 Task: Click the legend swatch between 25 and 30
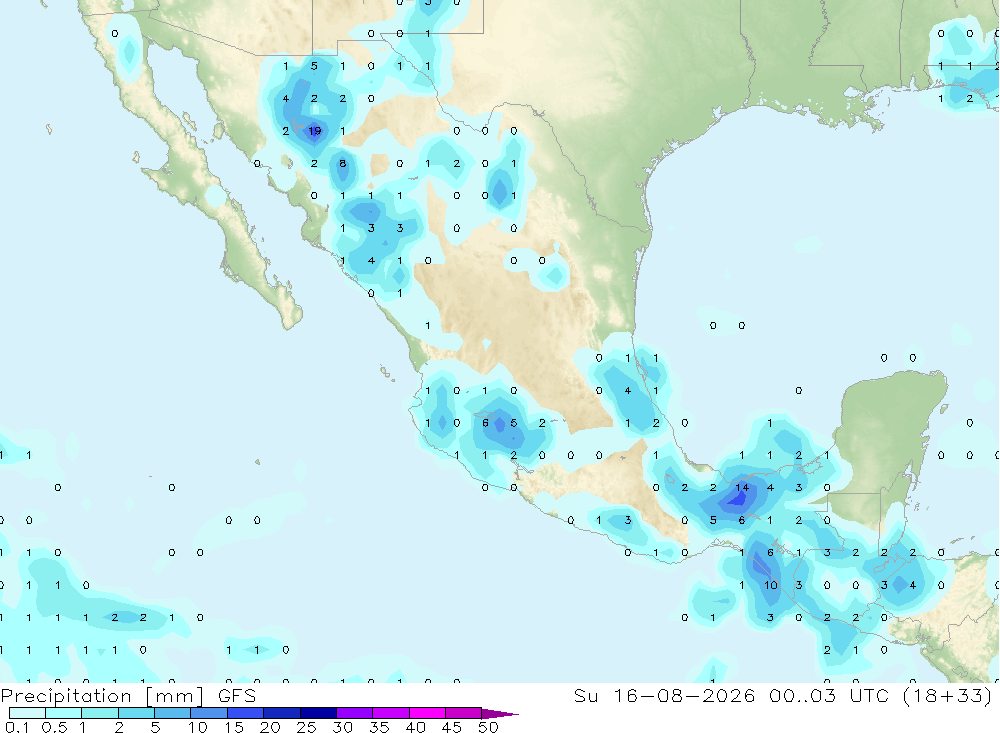pyautogui.click(x=318, y=713)
